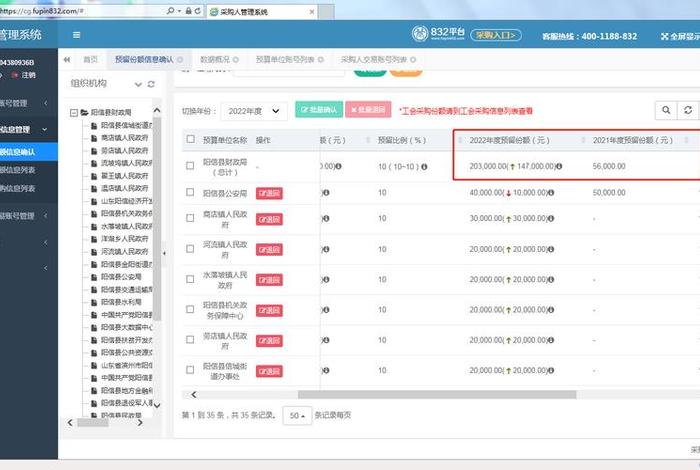Switch to the 数据概况 tab
Viewport: 700px width, 470px height.
pyautogui.click(x=215, y=59)
